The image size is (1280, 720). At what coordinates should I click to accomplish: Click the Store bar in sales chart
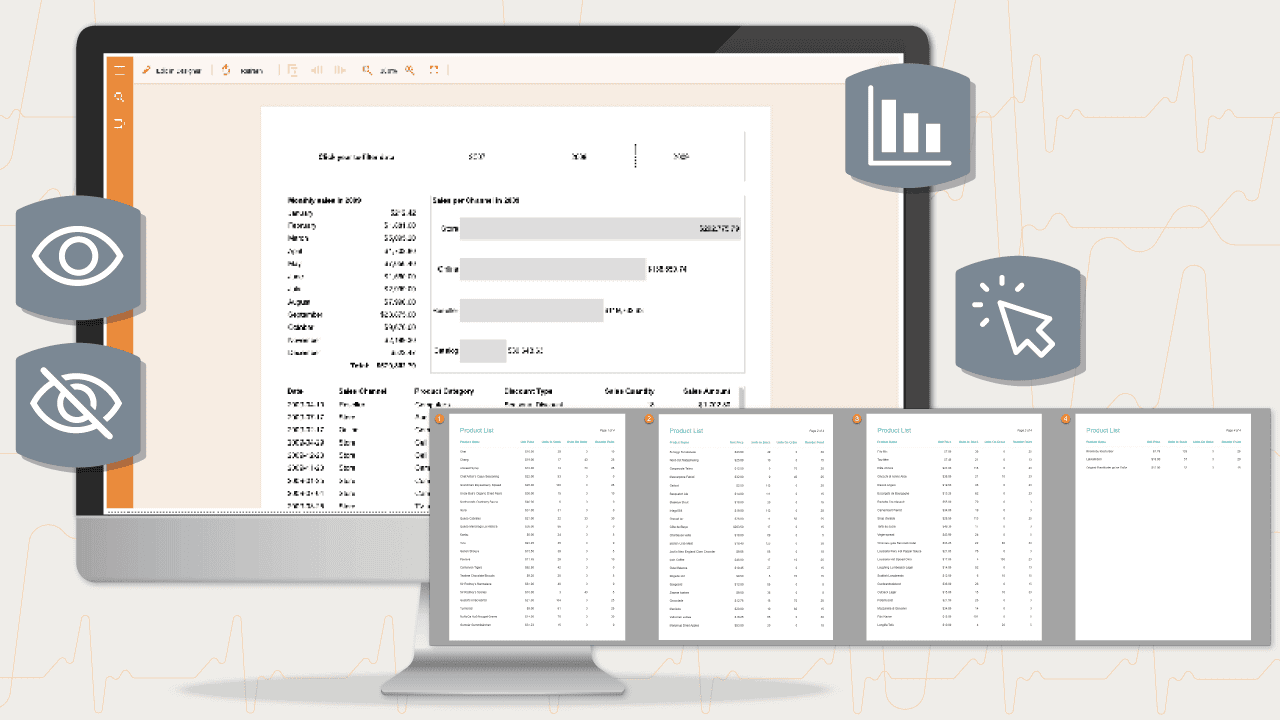tap(600, 229)
